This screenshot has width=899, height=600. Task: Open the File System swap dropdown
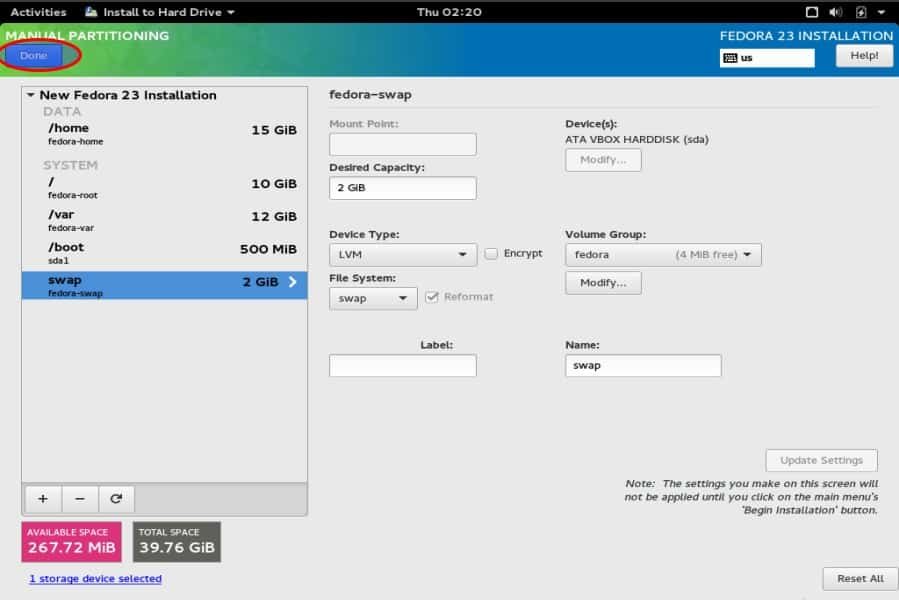tap(373, 298)
